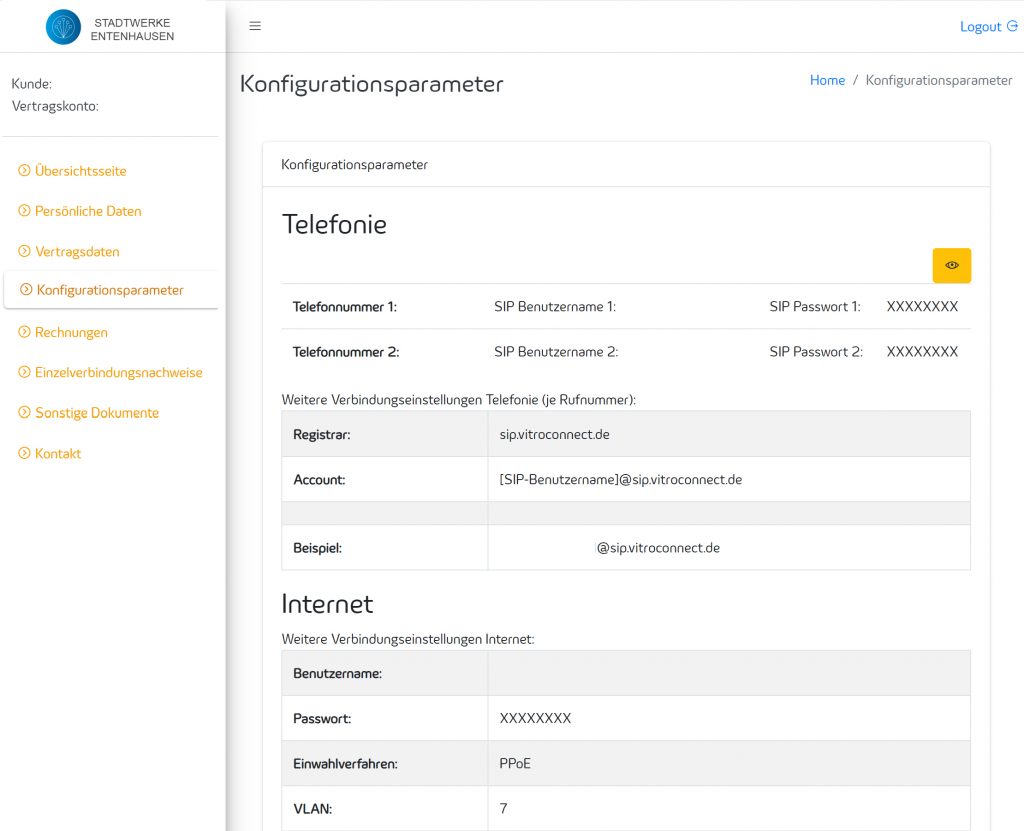1024x831 pixels.
Task: Click the circle arrow icon beside Einzelverbindungsnachweise
Action: (x=24, y=372)
